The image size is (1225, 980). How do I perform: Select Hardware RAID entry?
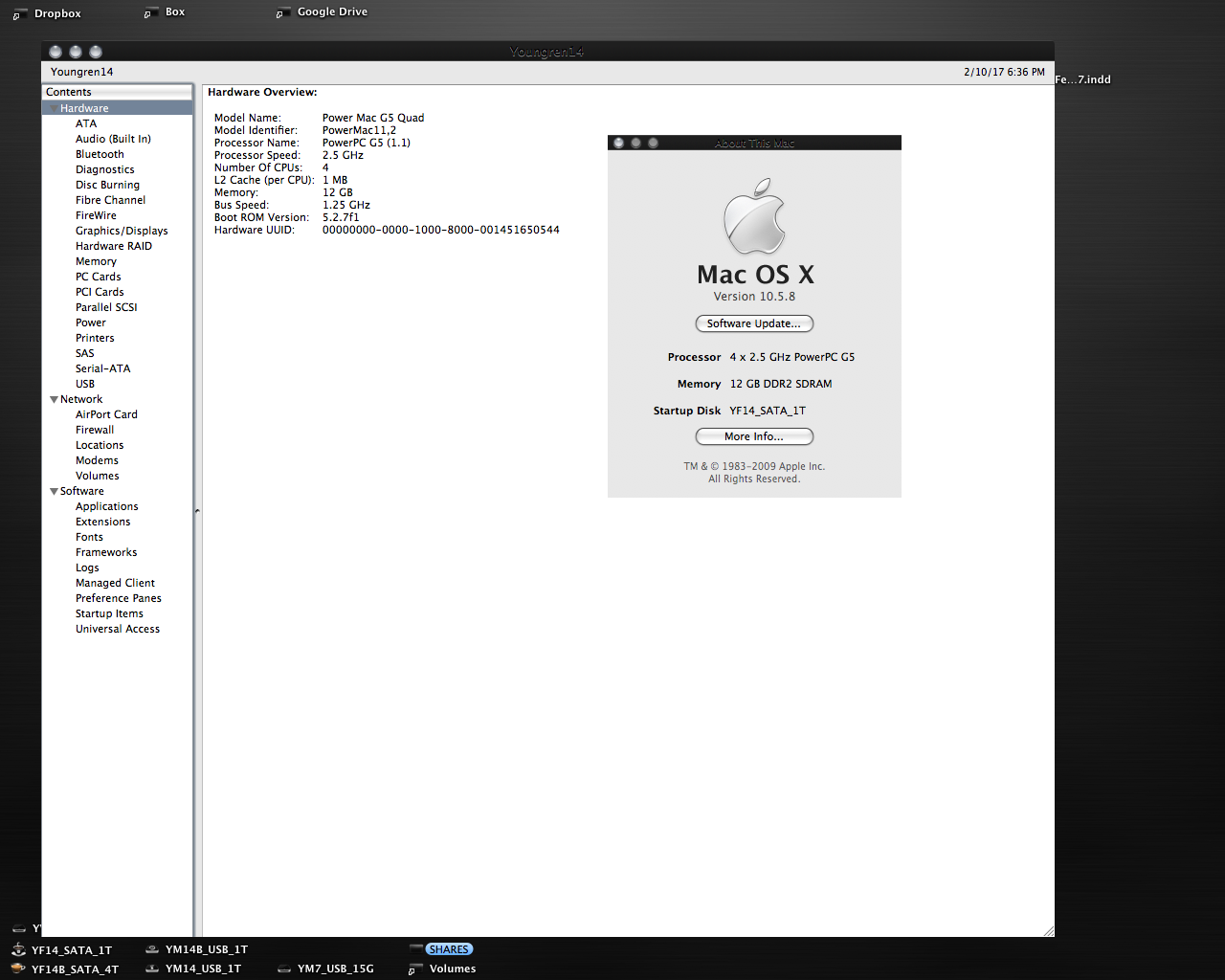pyautogui.click(x=114, y=246)
